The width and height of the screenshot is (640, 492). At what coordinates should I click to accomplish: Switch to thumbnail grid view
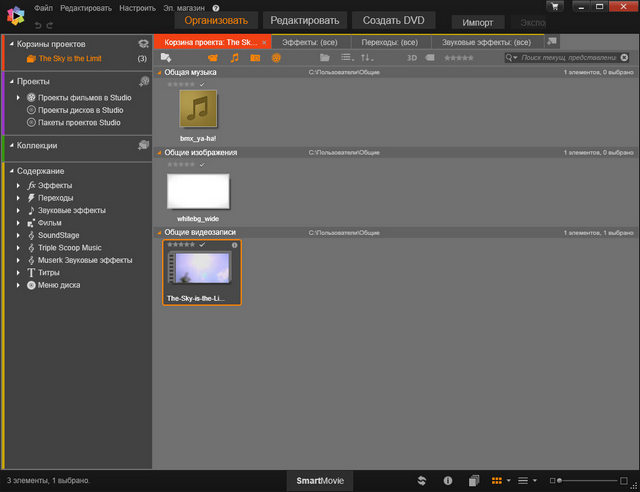point(497,481)
